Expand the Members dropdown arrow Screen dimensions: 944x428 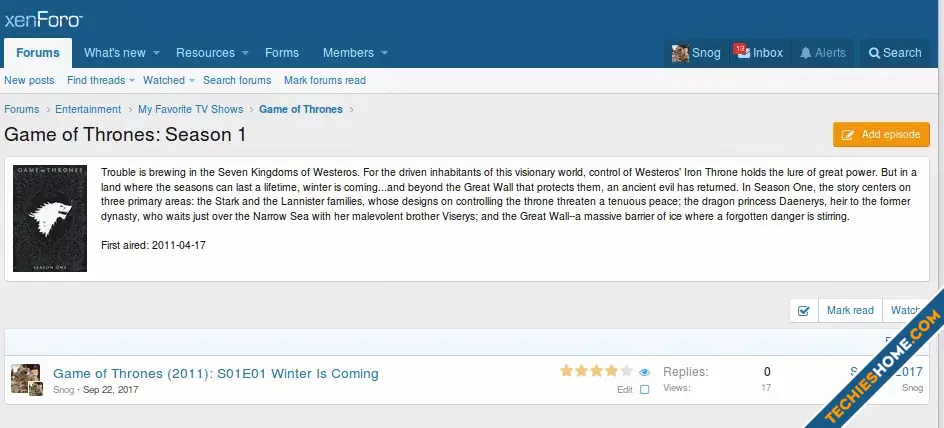pos(384,53)
